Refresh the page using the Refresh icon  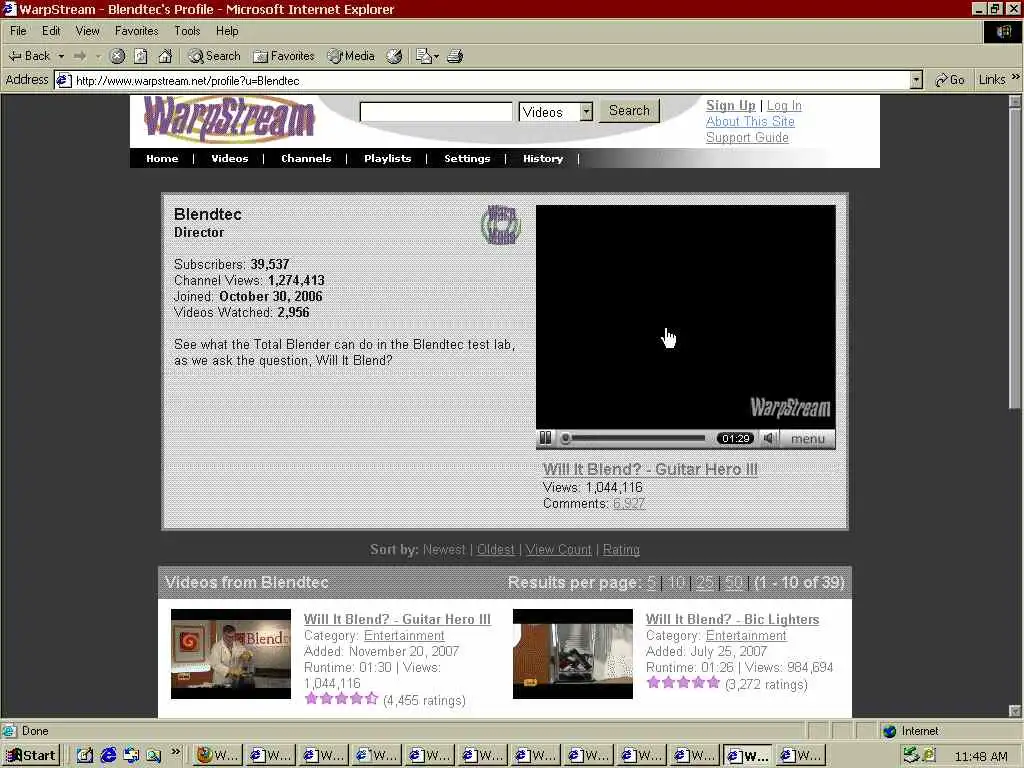(x=140, y=56)
